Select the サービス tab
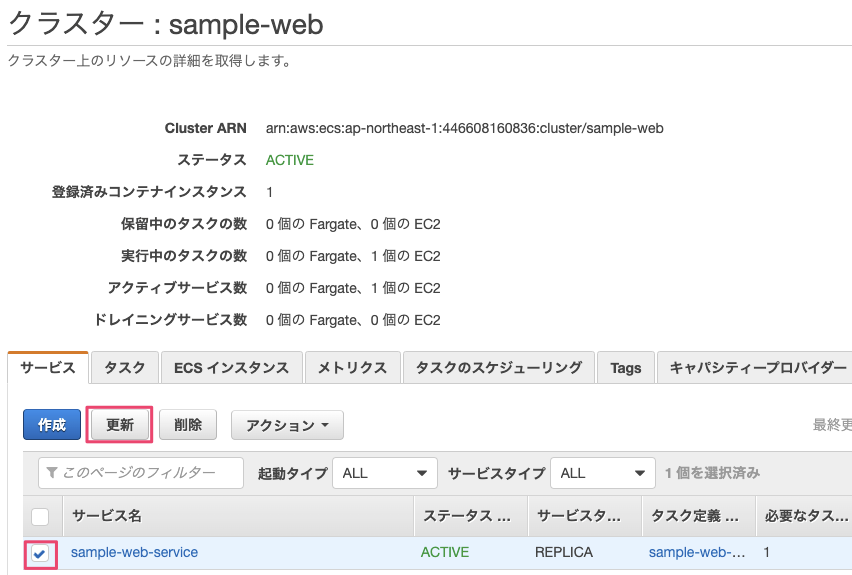 48,368
